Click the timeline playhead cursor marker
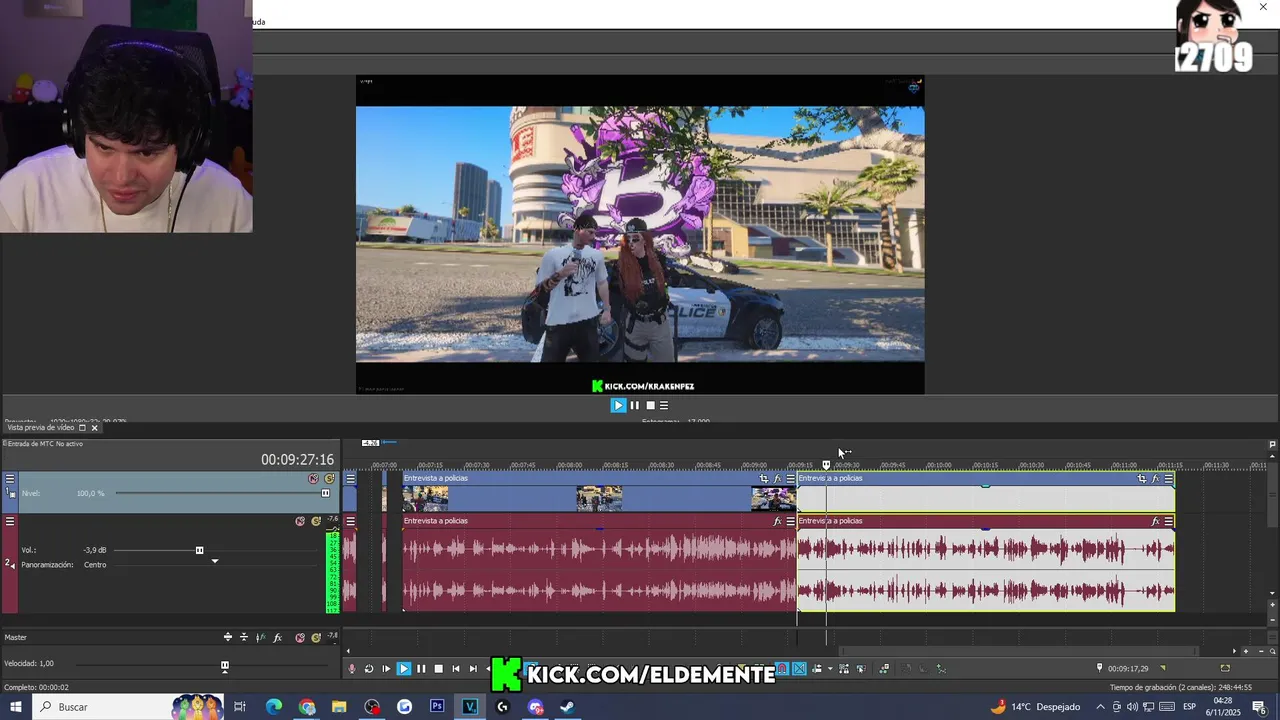The image size is (1280, 720). pos(826,465)
